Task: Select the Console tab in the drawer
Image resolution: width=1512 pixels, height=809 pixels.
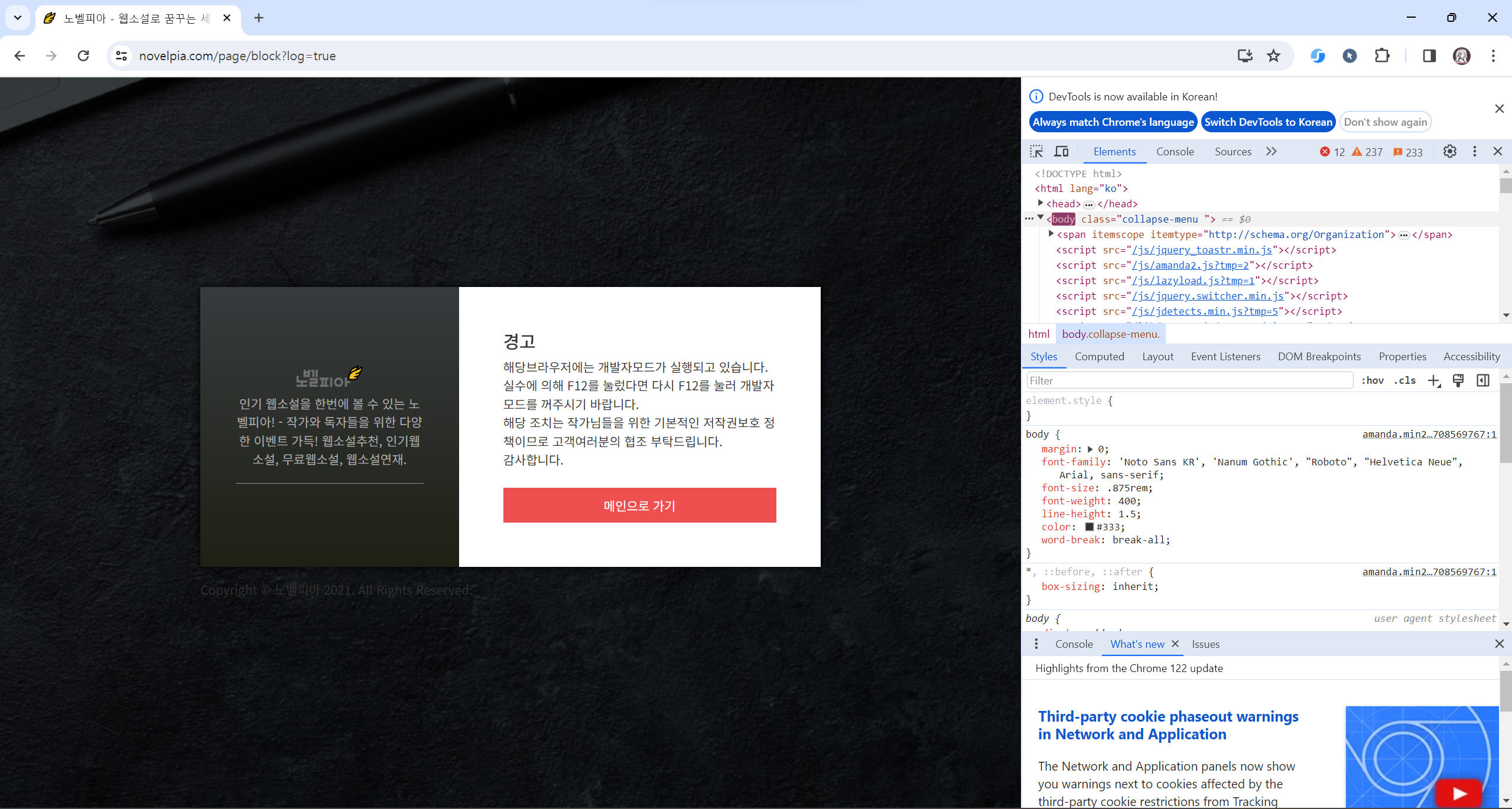Action: click(x=1074, y=644)
